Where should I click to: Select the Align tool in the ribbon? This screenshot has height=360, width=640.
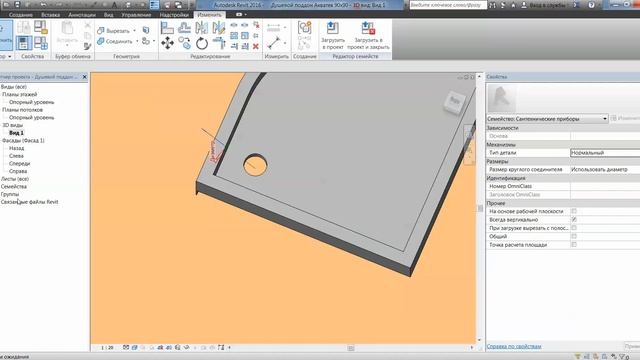click(167, 28)
